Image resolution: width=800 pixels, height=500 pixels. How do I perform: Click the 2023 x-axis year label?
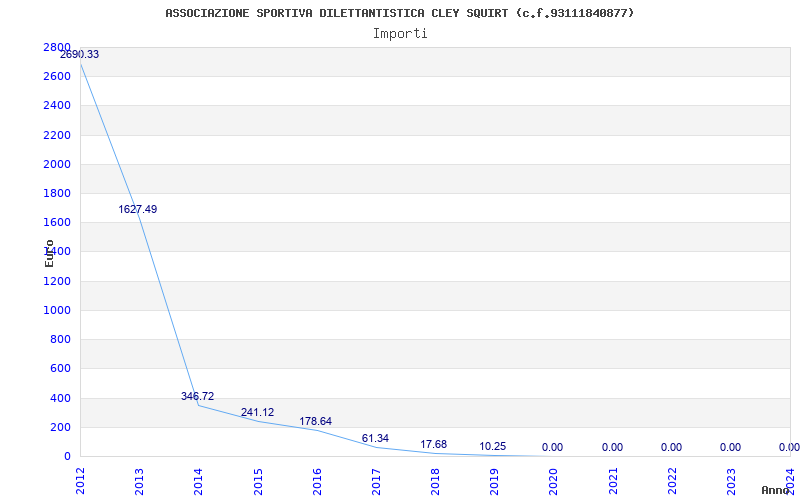[x=731, y=482]
